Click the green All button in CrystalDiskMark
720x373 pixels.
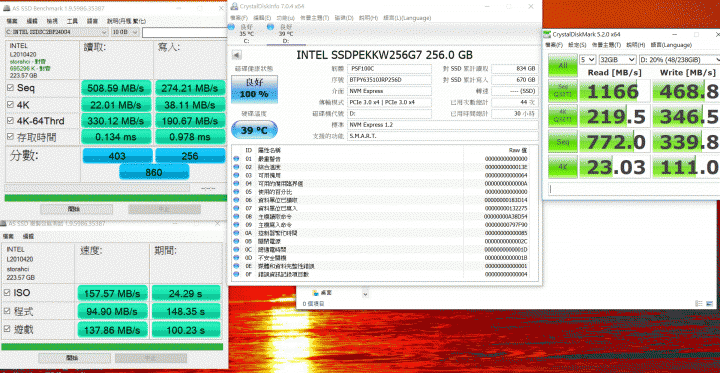point(562,66)
